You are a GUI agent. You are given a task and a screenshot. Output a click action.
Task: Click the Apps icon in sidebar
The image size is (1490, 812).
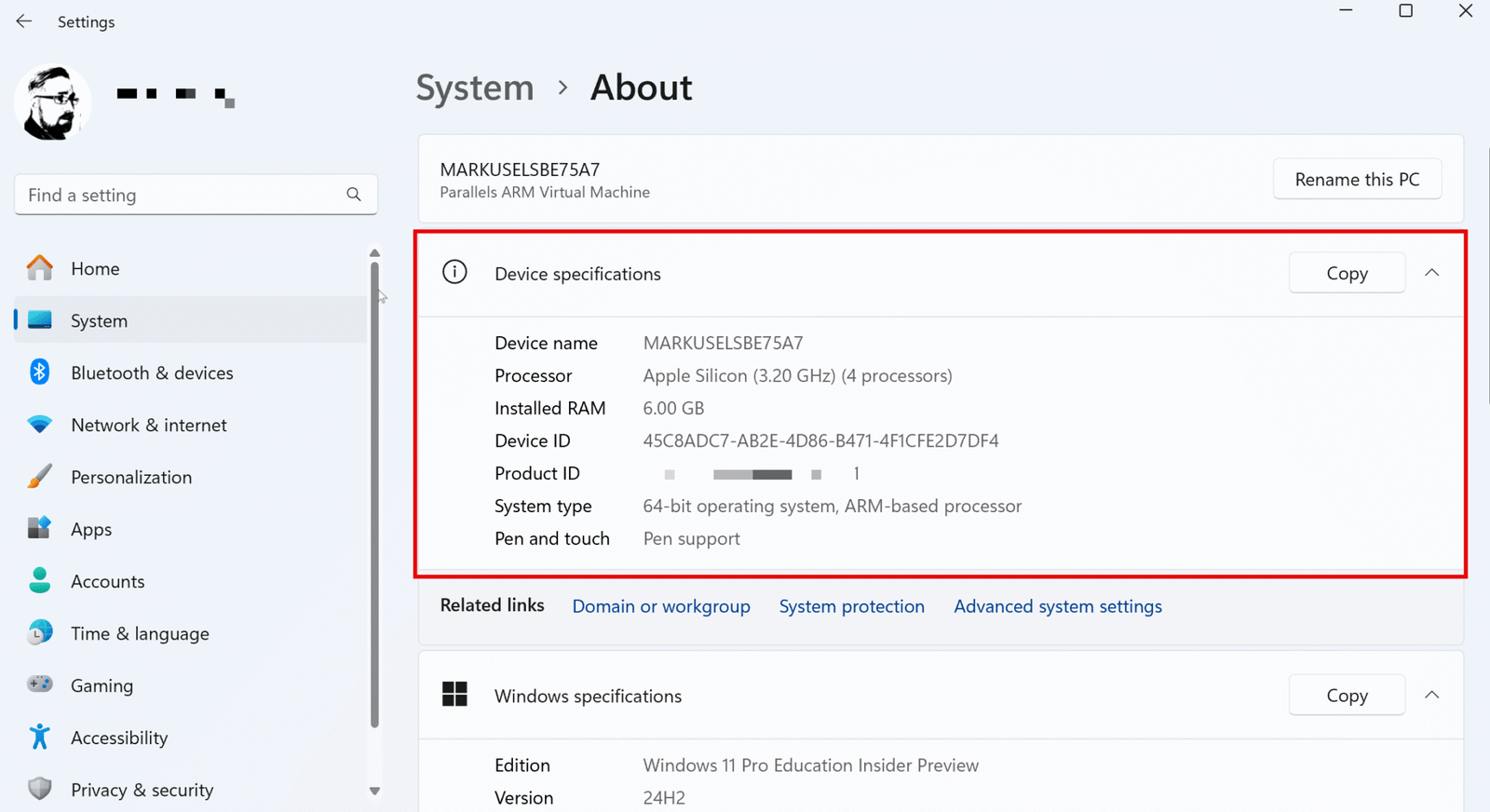(40, 529)
